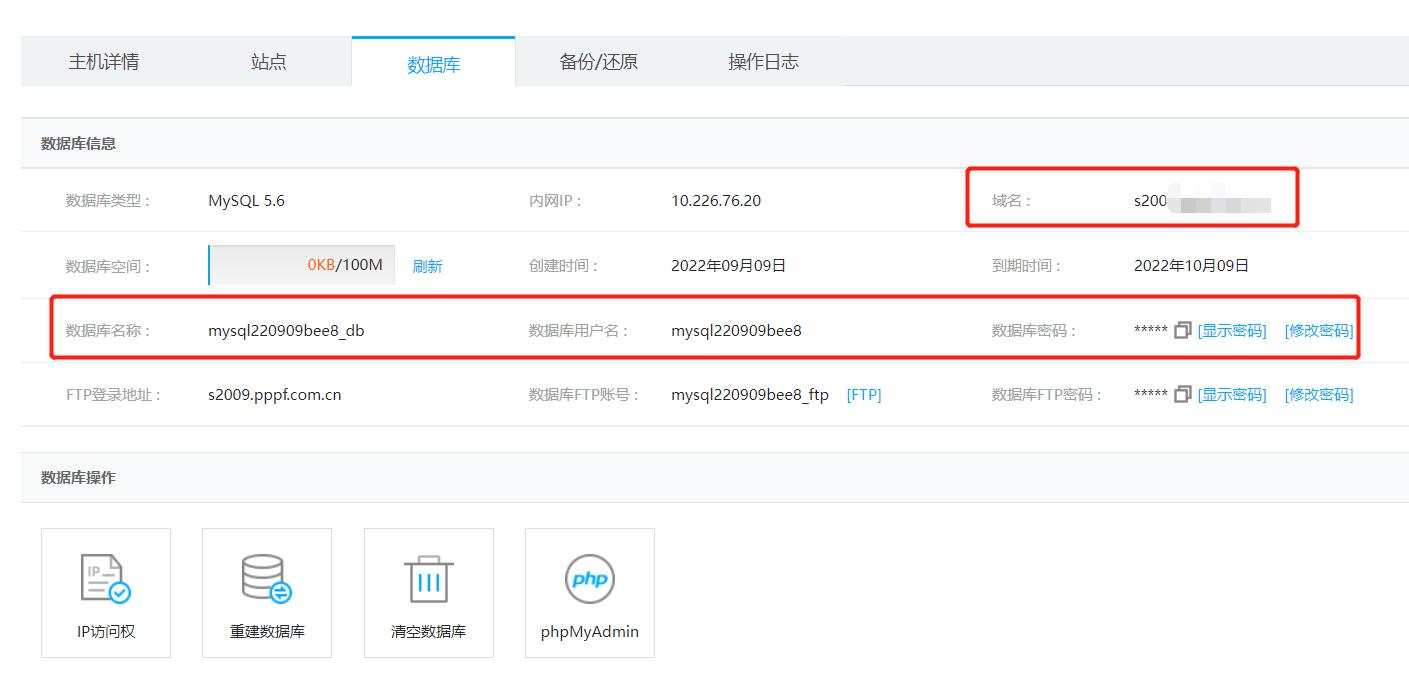Change the database password via 修改密码

pos(1319,329)
